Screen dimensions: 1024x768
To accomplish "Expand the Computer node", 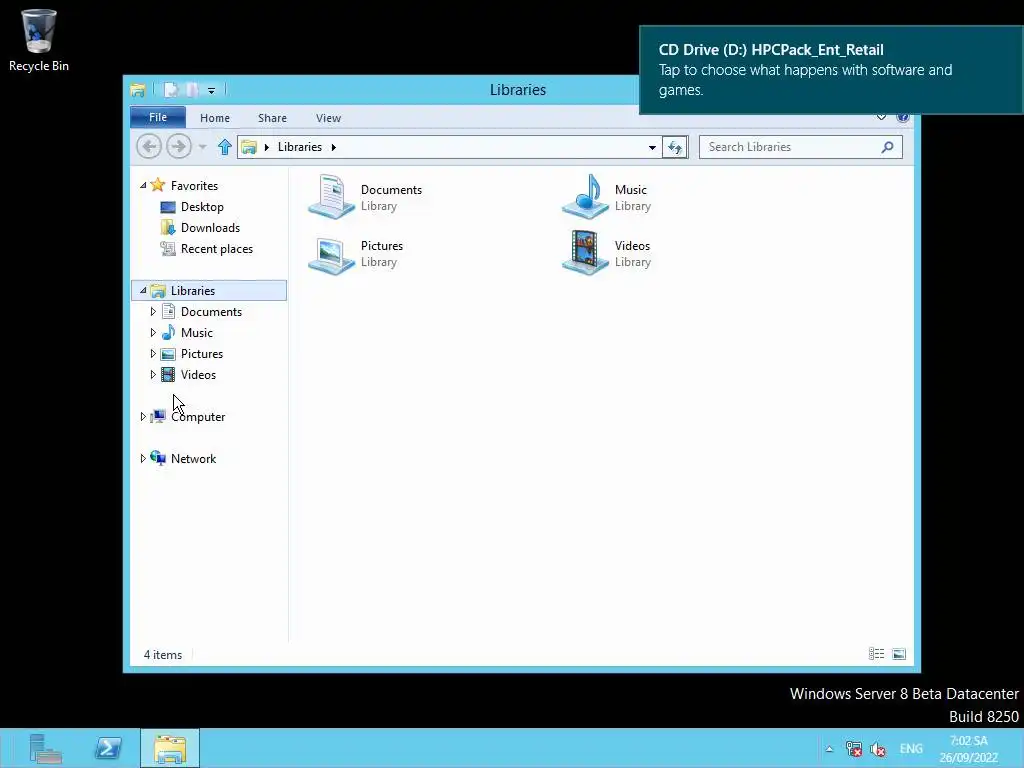I will coord(143,417).
